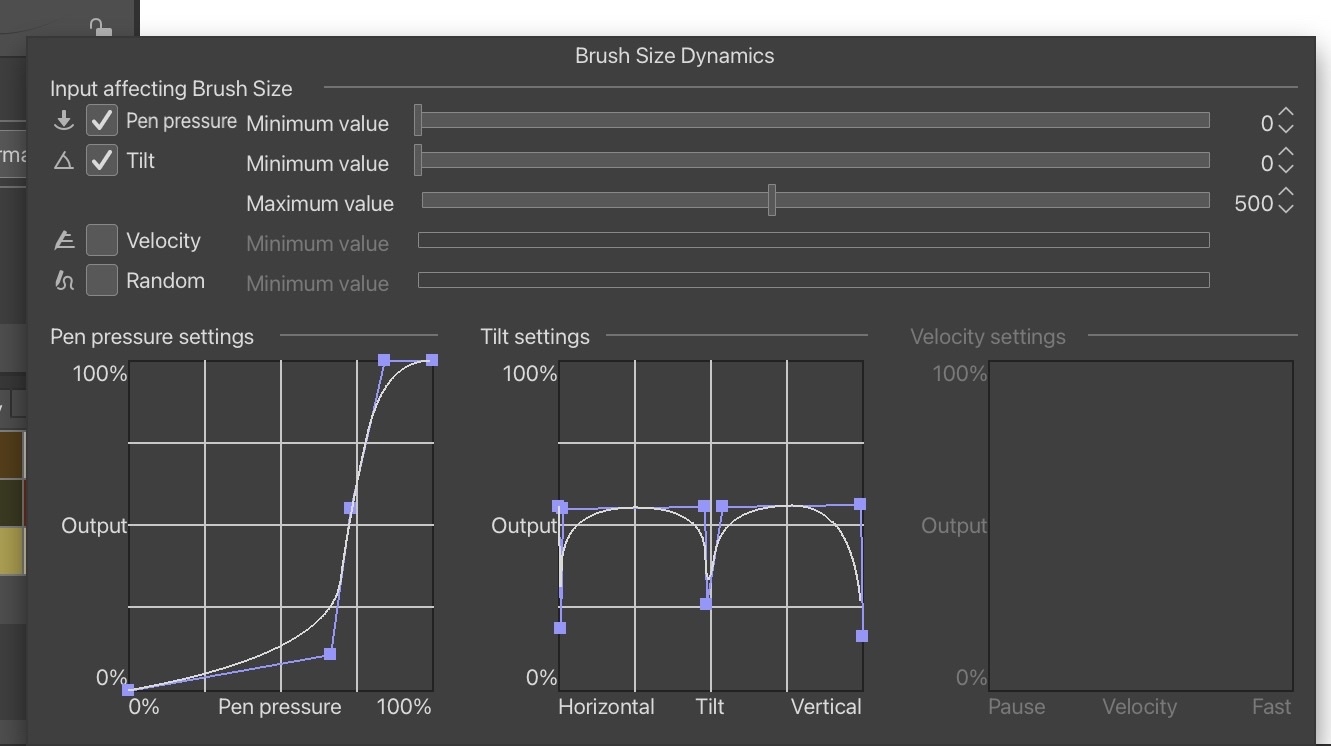The width and height of the screenshot is (1331, 746).
Task: Increase the Tilt maximum value with up arrow
Action: (1286, 194)
